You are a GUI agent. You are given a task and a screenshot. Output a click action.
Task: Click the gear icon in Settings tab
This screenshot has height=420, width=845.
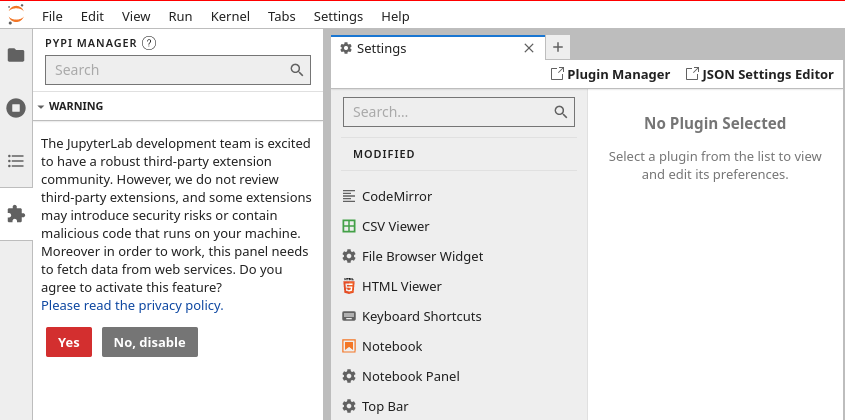(346, 48)
